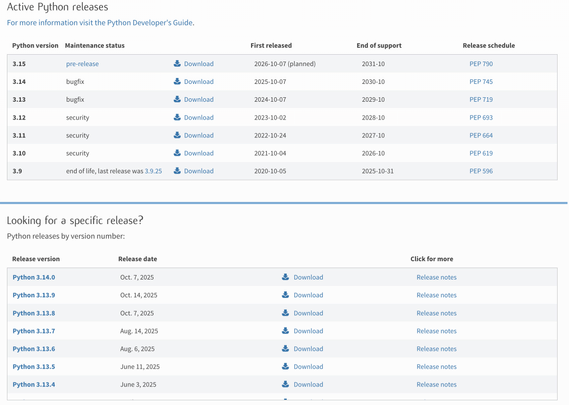Click the 'Aug. 14, 2025' release date
The width and height of the screenshot is (569, 405).
pos(139,331)
